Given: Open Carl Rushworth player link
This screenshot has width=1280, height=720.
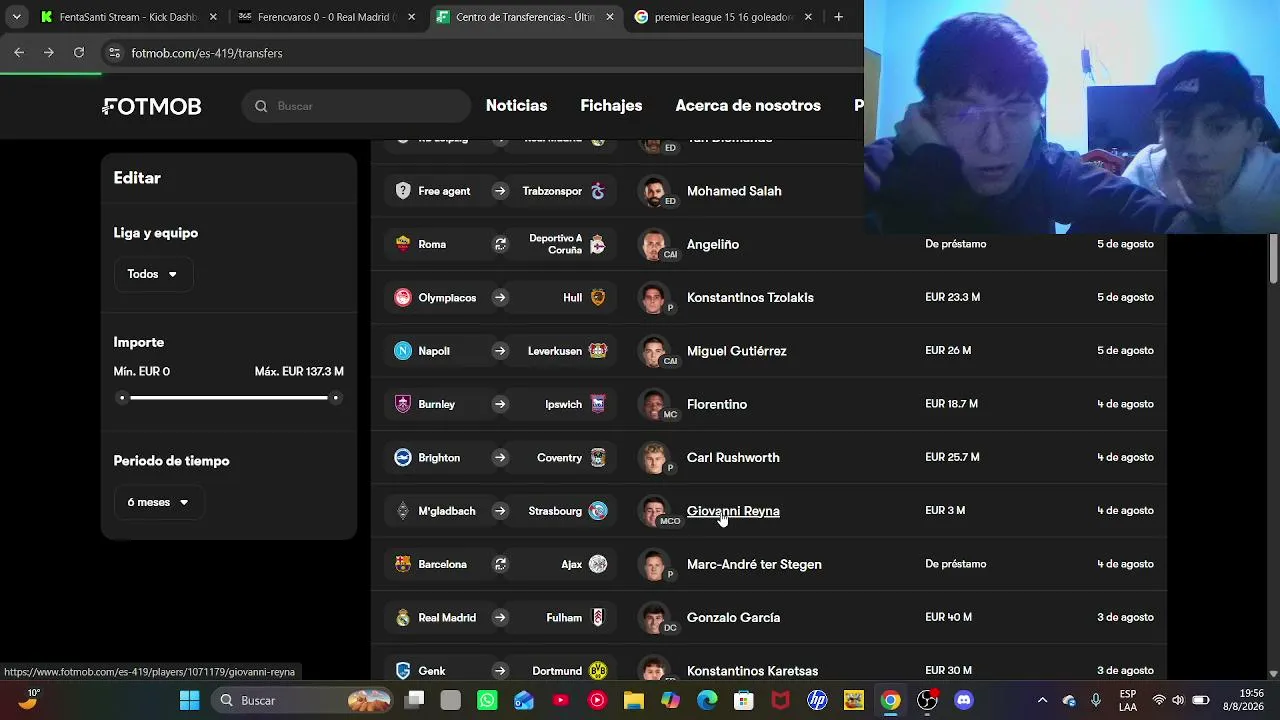Looking at the screenshot, I should pos(733,457).
